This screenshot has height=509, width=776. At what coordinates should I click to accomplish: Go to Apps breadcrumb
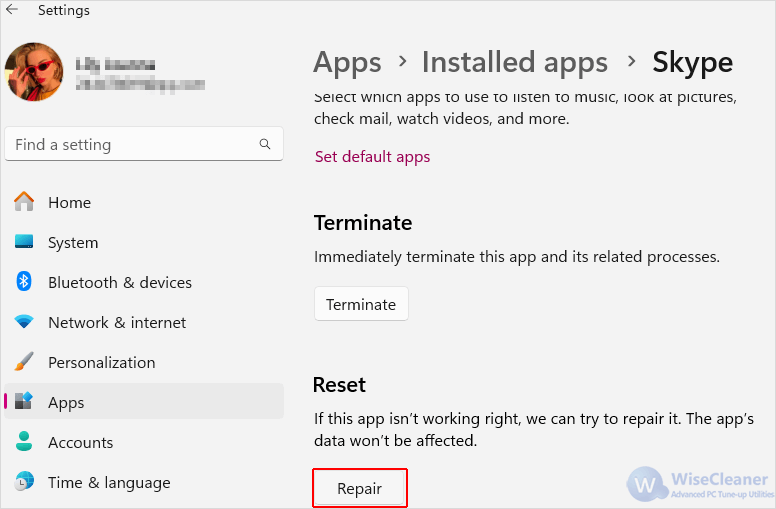click(x=347, y=63)
